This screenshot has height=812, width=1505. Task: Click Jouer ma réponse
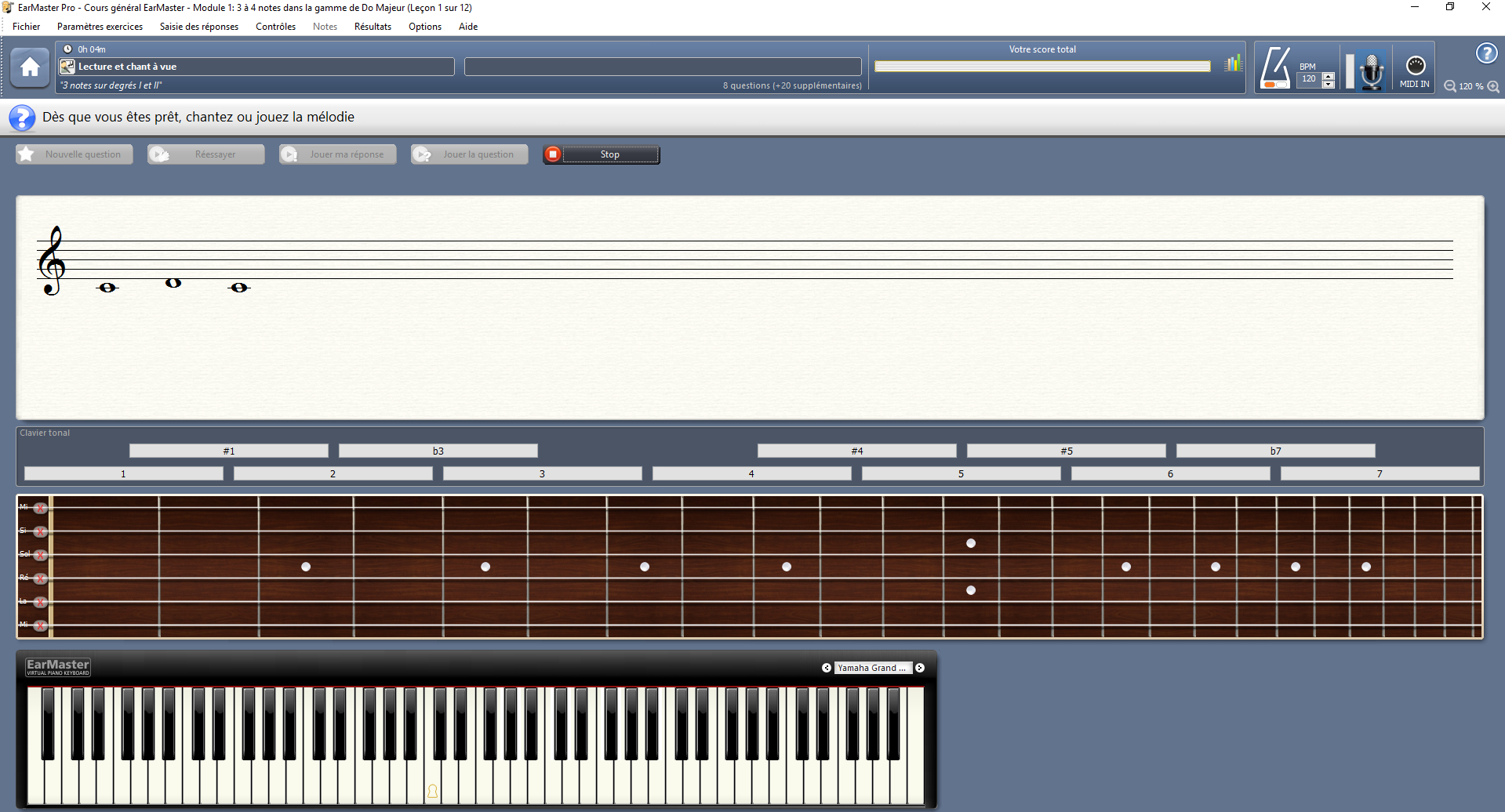coord(338,154)
